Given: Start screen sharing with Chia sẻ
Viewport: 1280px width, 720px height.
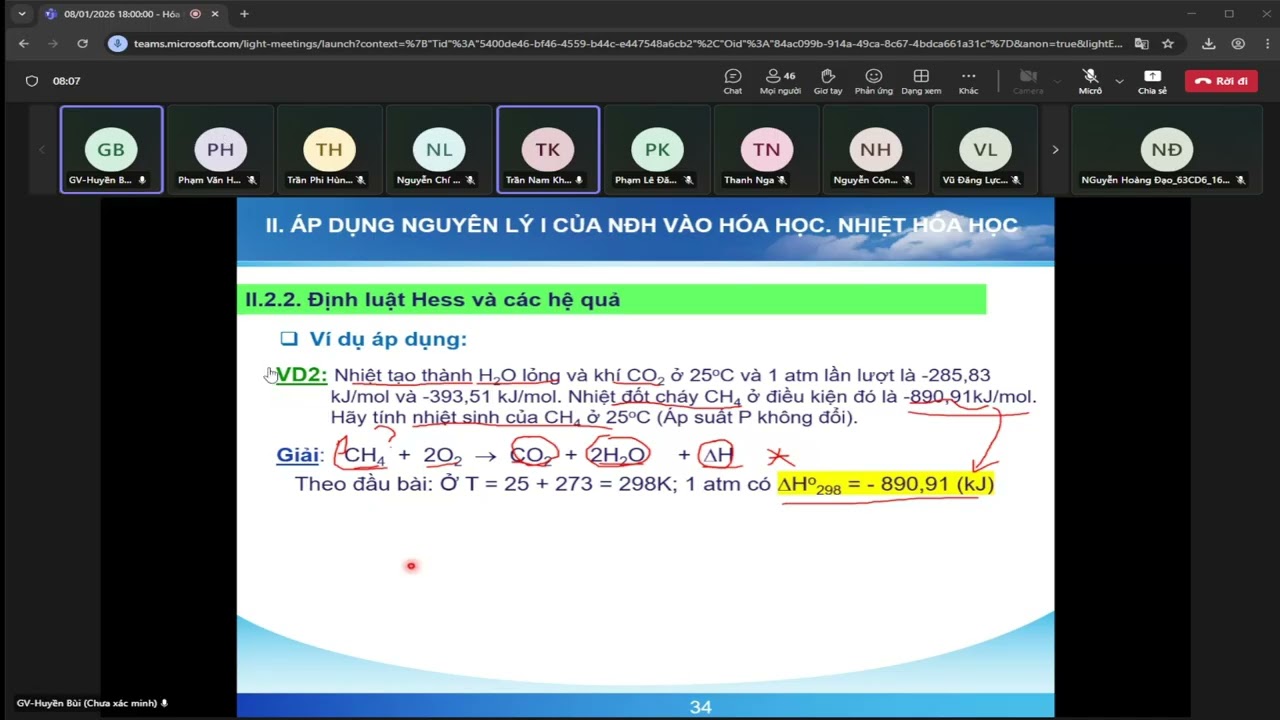Looking at the screenshot, I should [x=1152, y=81].
